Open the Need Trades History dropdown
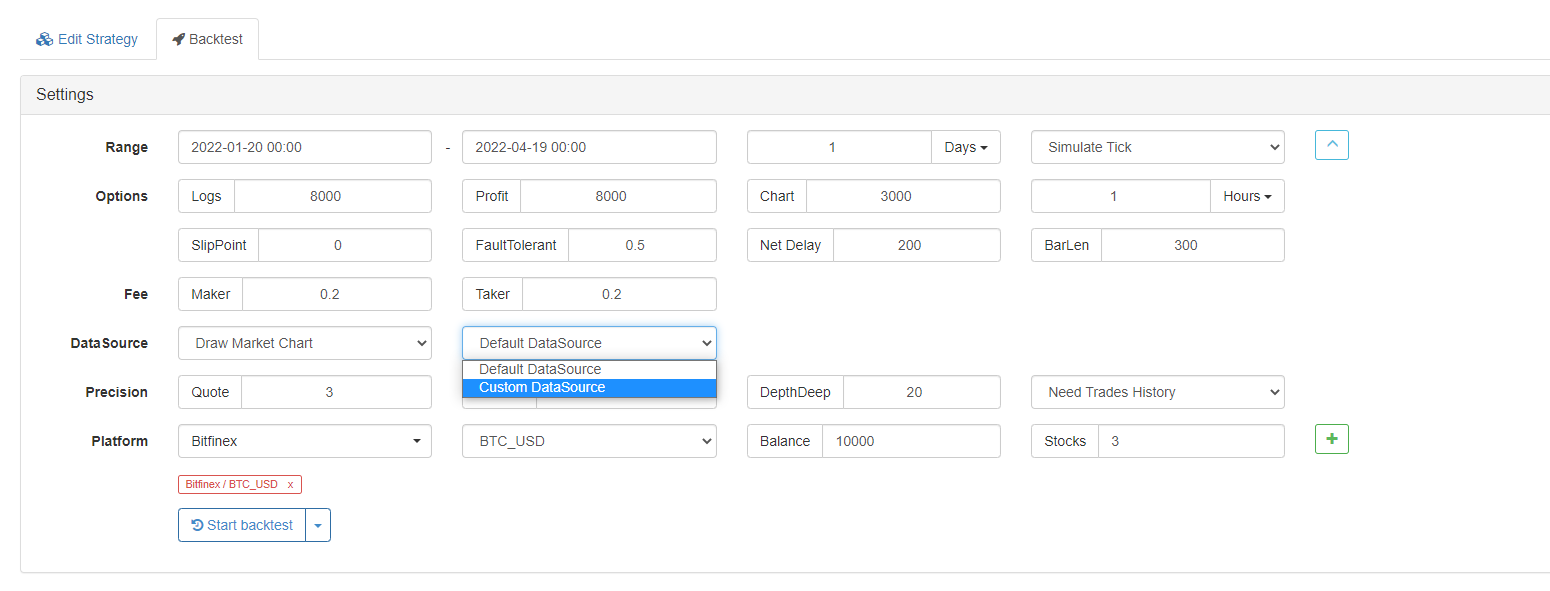Viewport: 1550px width, 591px height. pyautogui.click(x=1157, y=392)
